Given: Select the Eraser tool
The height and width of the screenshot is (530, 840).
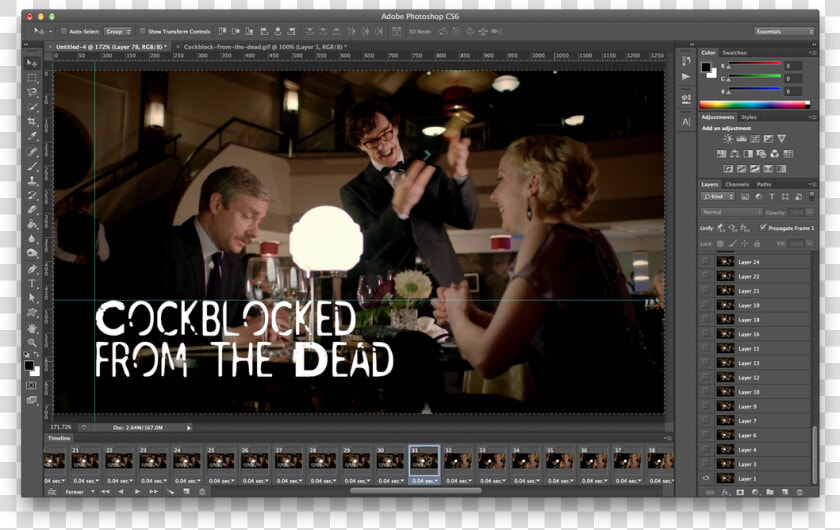Looking at the screenshot, I should 32,210.
